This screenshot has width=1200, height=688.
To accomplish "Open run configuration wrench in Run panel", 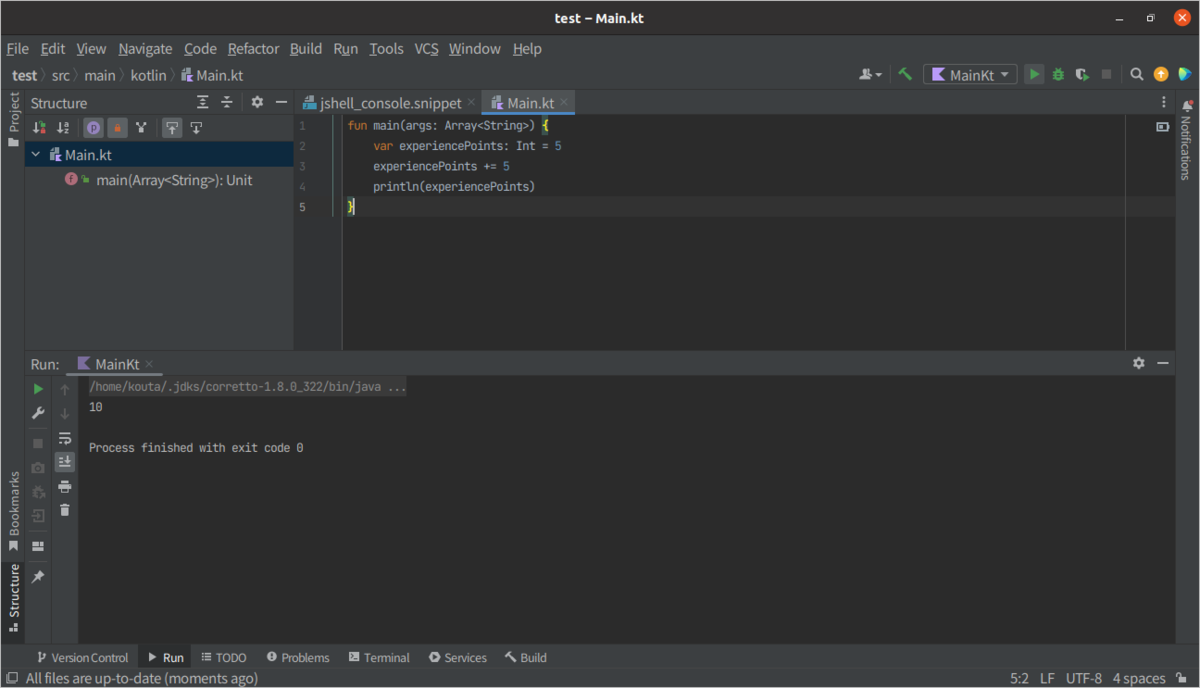I will [38, 413].
